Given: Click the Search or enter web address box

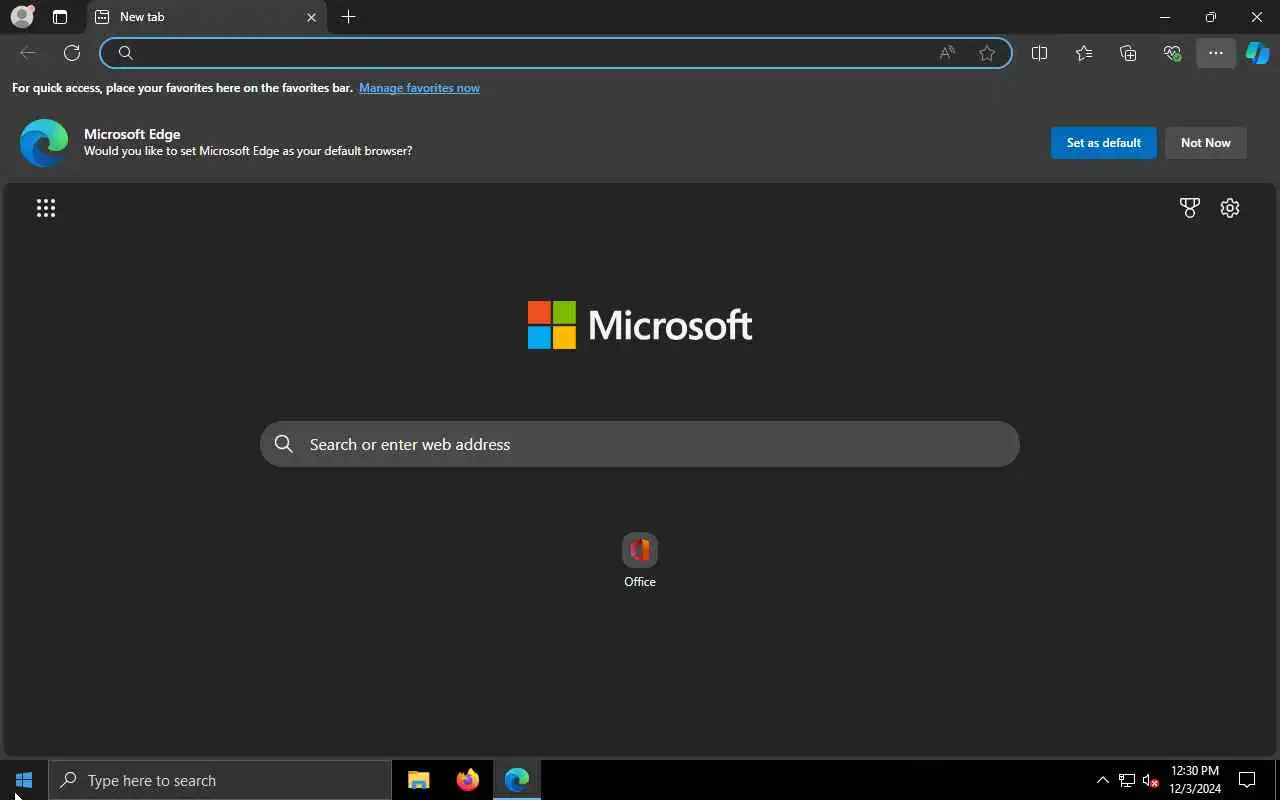Looking at the screenshot, I should pos(640,444).
